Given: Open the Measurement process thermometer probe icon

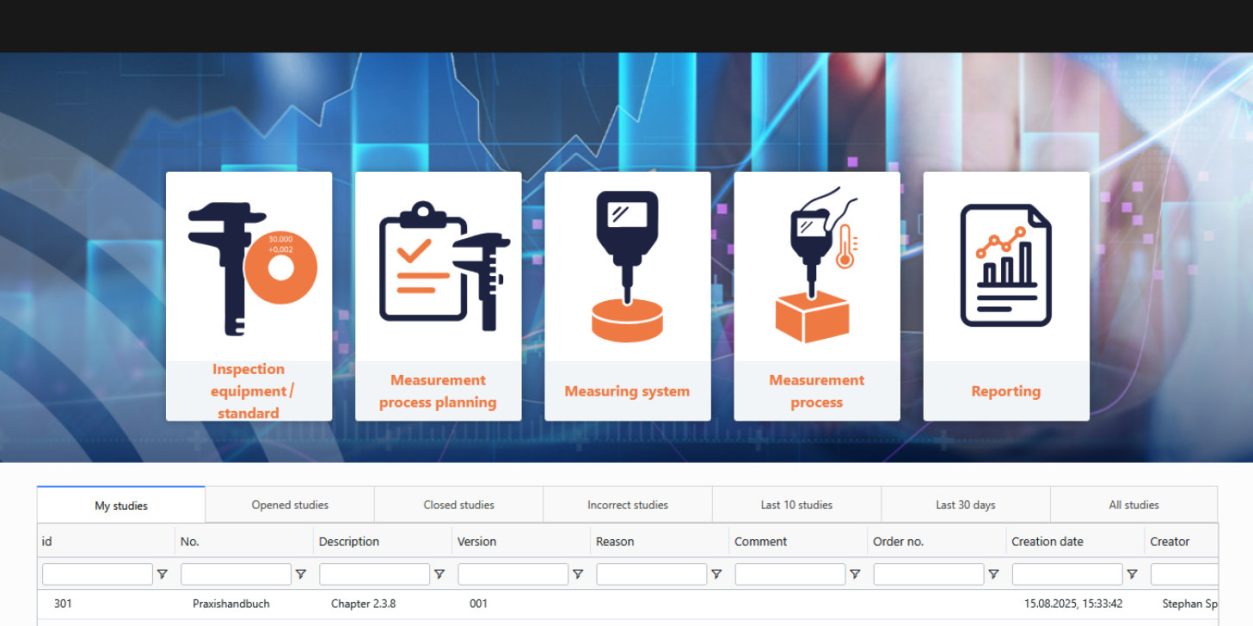Looking at the screenshot, I should 816,267.
